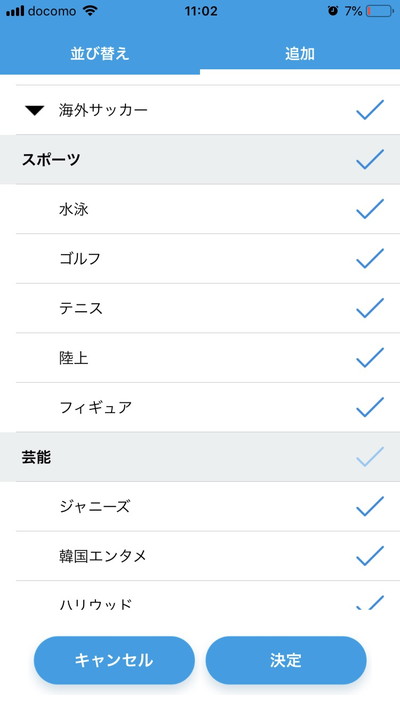Toggle the ジャニーズ checkmark
The image size is (400, 711).
(370, 506)
